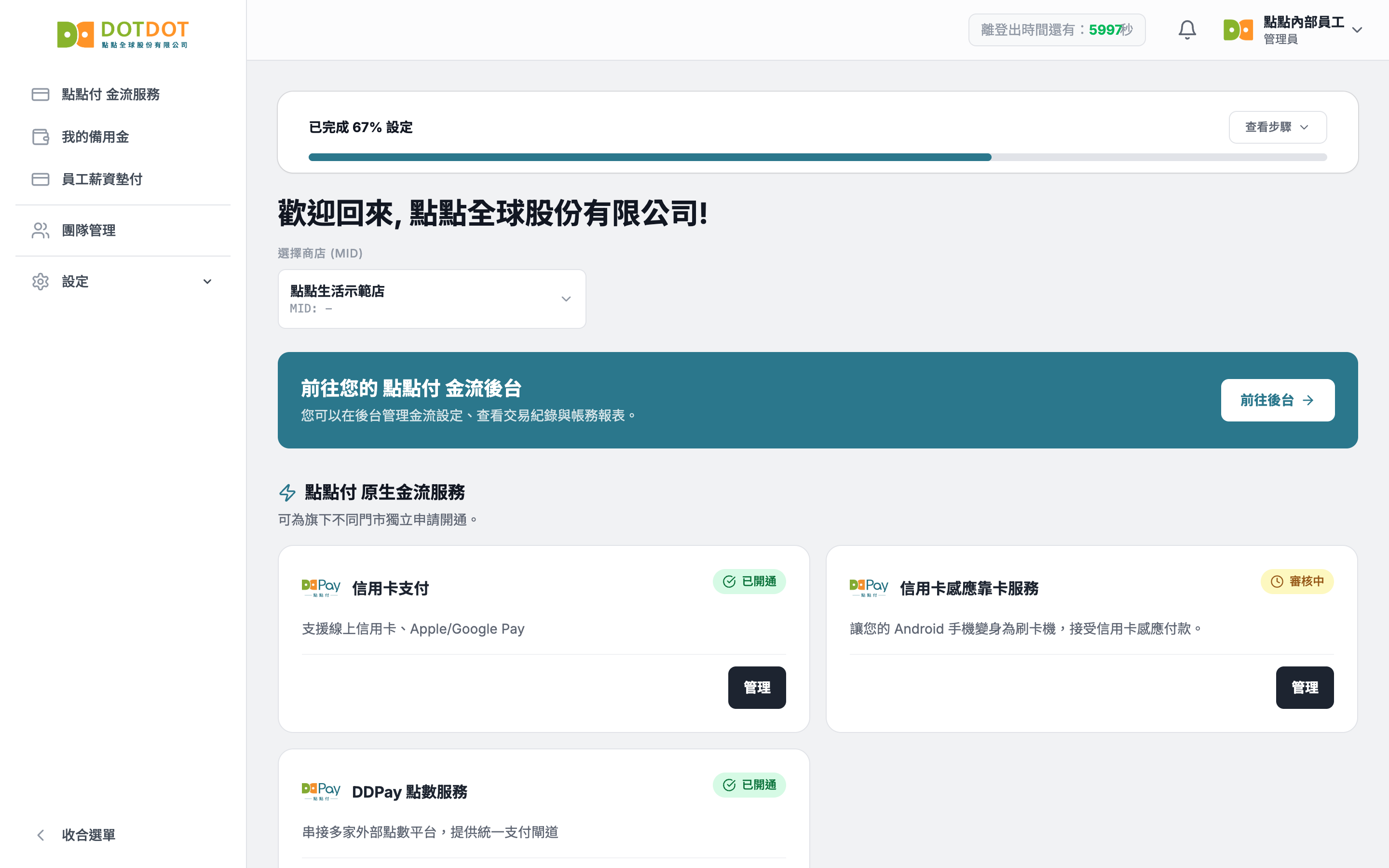Click the 管理員 role label
Viewport: 1389px width, 868px height.
click(1280, 39)
